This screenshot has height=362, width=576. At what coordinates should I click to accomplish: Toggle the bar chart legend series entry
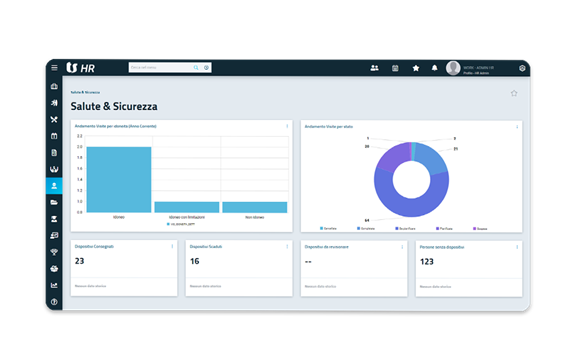(181, 224)
